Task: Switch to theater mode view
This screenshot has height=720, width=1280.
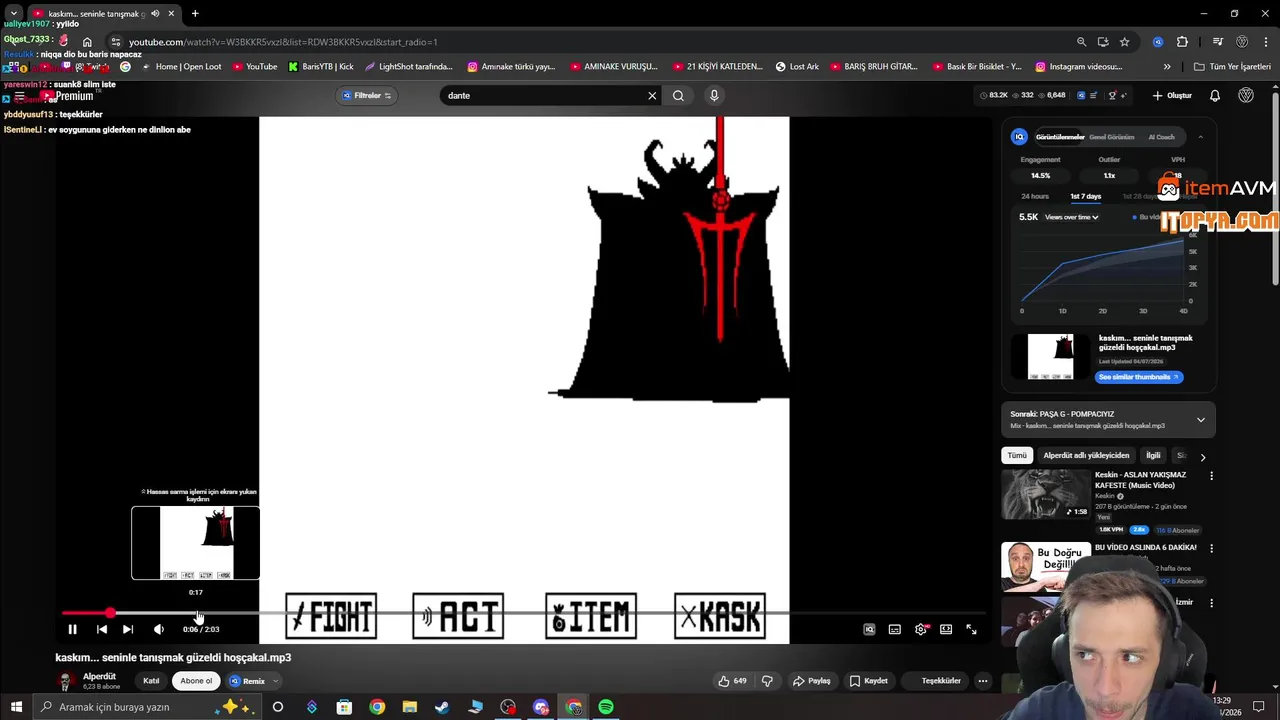Action: pos(946,629)
